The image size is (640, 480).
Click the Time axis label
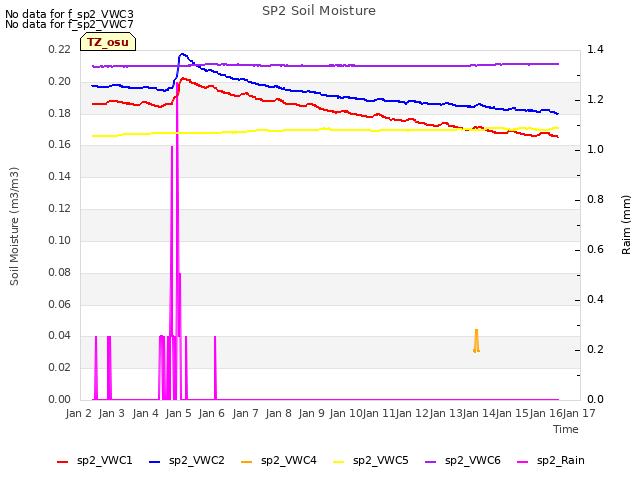click(x=566, y=429)
